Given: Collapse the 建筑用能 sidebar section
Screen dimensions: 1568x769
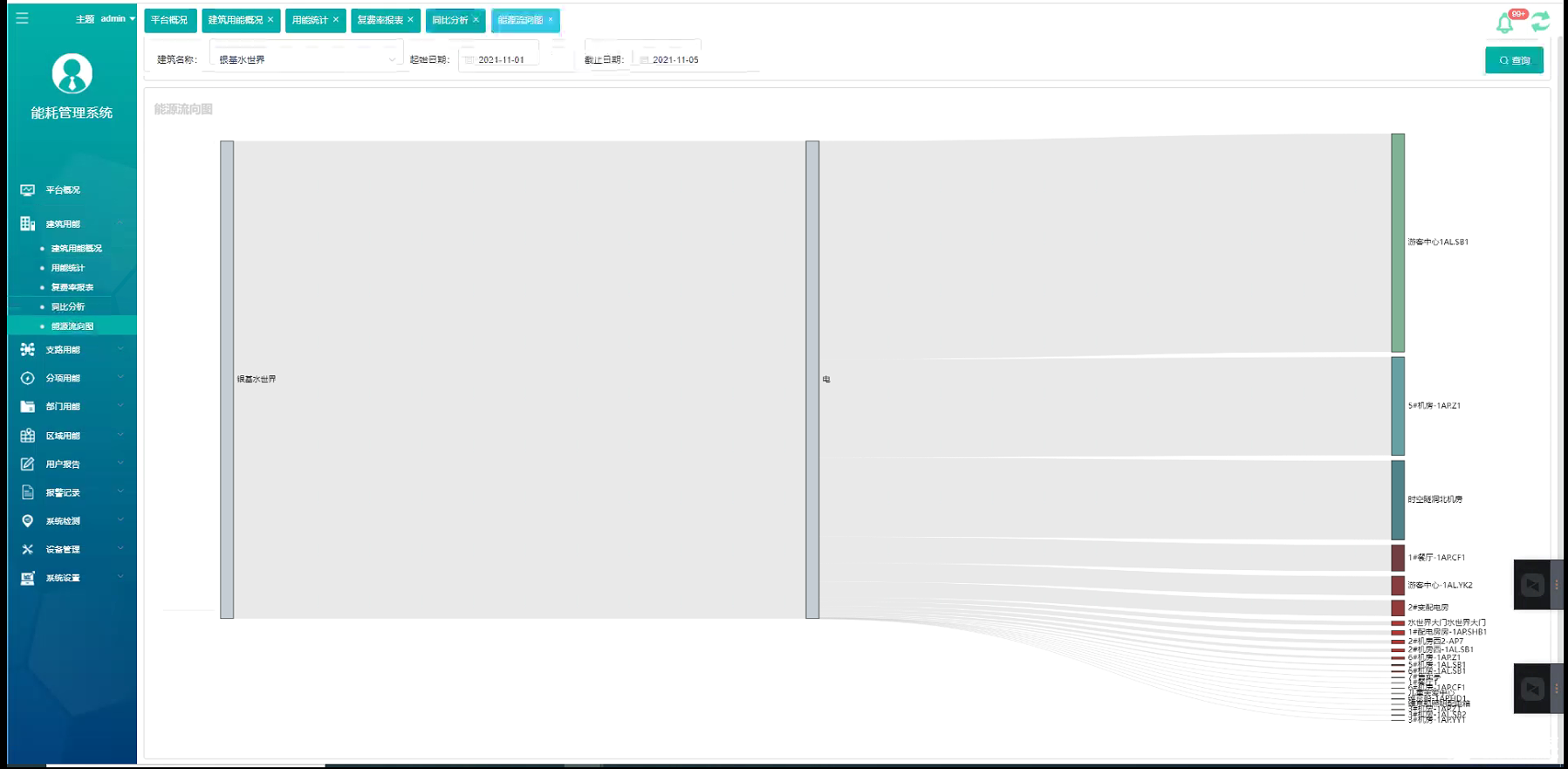Looking at the screenshot, I should (70, 224).
